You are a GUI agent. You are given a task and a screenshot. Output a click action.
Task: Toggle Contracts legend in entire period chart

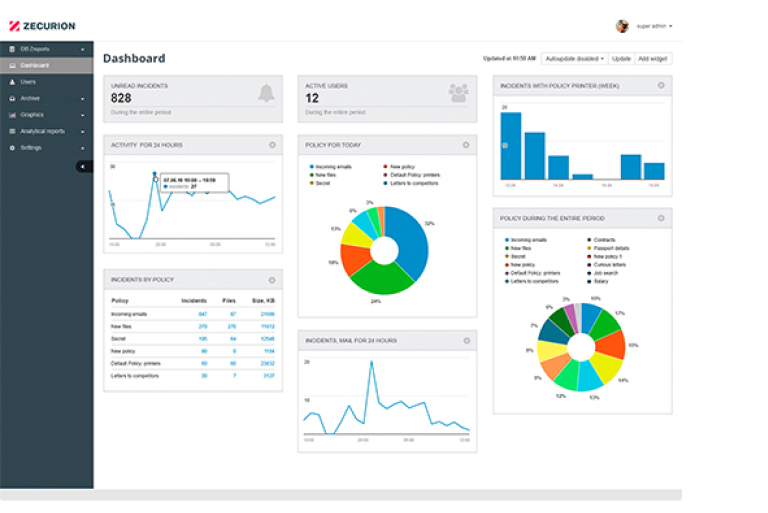tap(601, 240)
